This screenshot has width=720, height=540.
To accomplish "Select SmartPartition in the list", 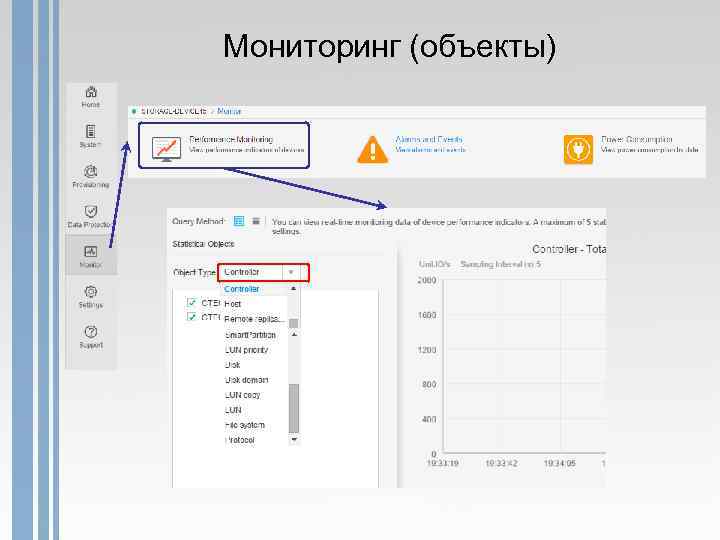I will pos(250,335).
